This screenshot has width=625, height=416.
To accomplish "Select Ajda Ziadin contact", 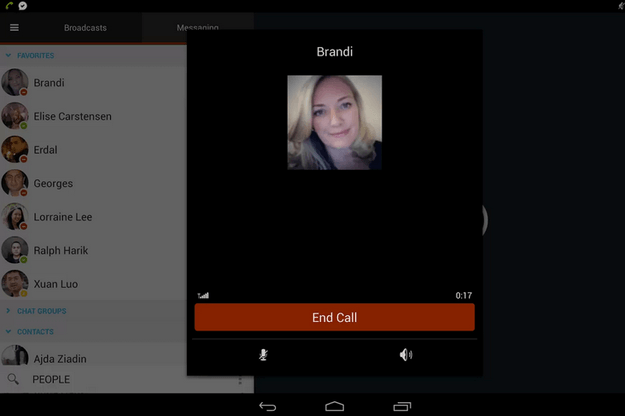I will [93, 355].
